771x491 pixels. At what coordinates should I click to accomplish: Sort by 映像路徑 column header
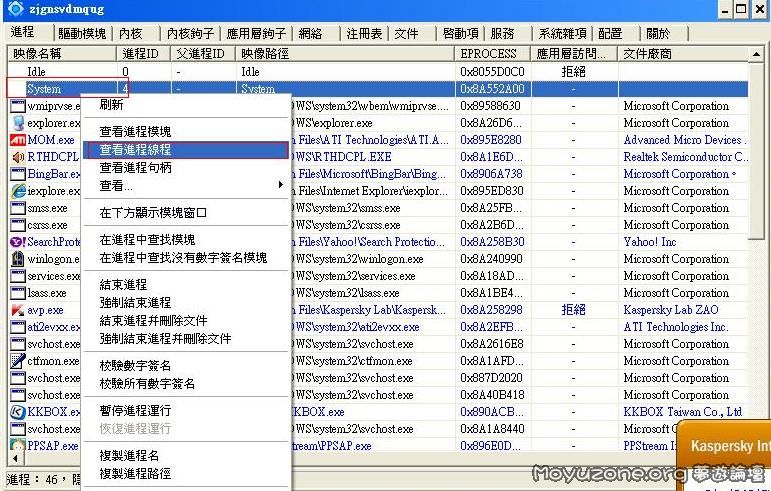345,54
